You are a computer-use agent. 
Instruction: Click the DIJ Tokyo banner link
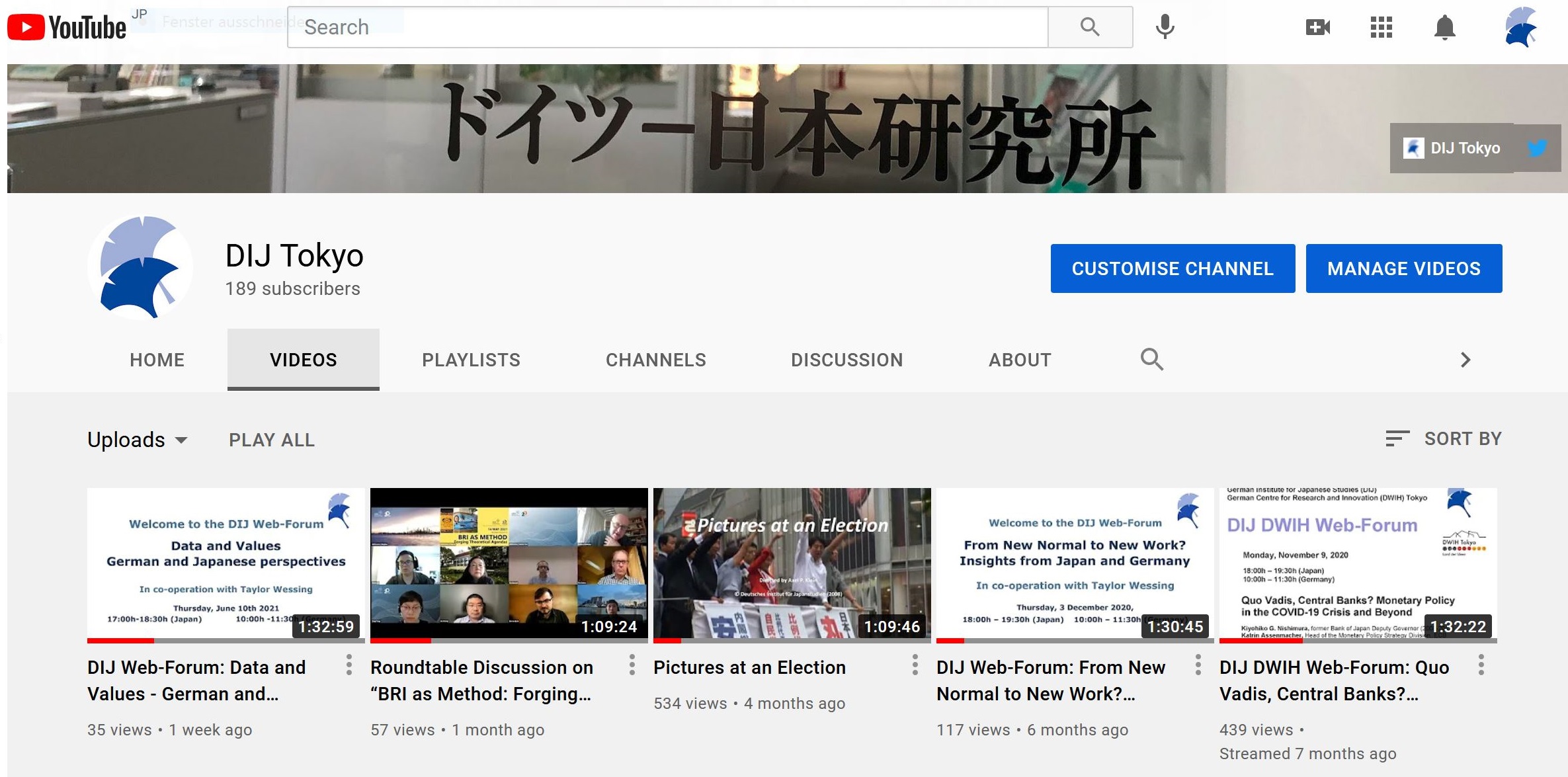(1452, 148)
